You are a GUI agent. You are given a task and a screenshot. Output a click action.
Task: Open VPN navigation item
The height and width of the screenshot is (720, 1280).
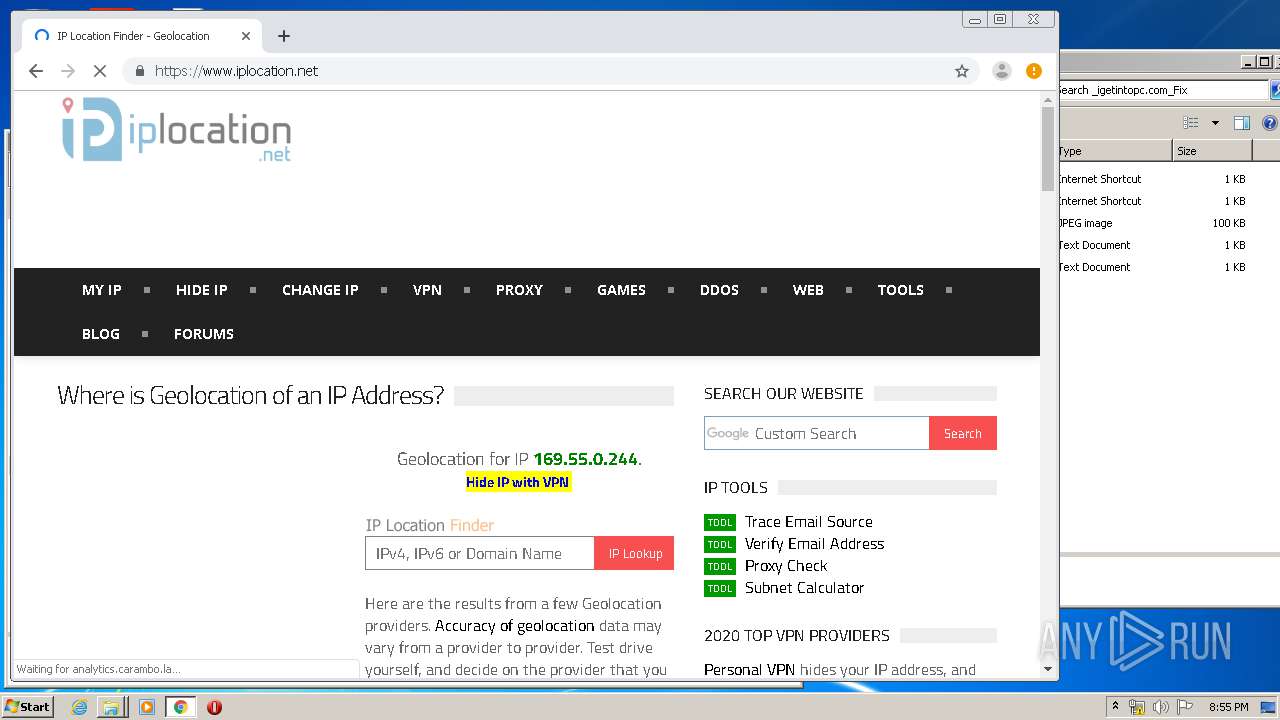427,290
